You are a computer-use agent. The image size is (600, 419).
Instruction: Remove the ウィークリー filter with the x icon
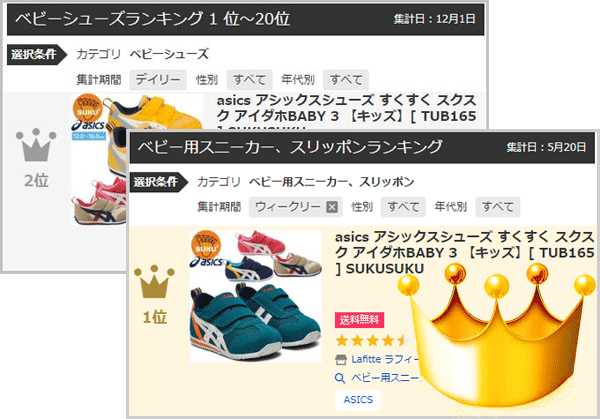(x=332, y=207)
